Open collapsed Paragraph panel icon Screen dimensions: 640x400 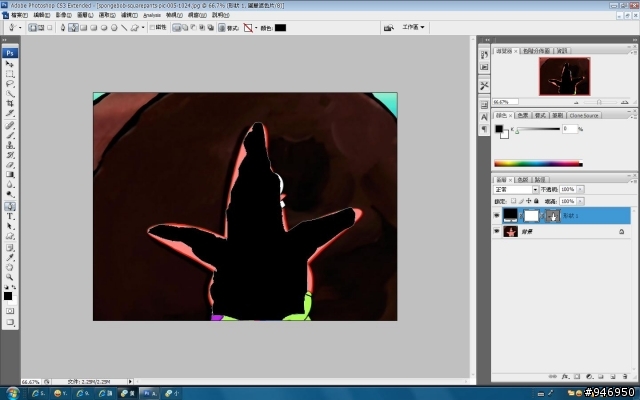484,129
